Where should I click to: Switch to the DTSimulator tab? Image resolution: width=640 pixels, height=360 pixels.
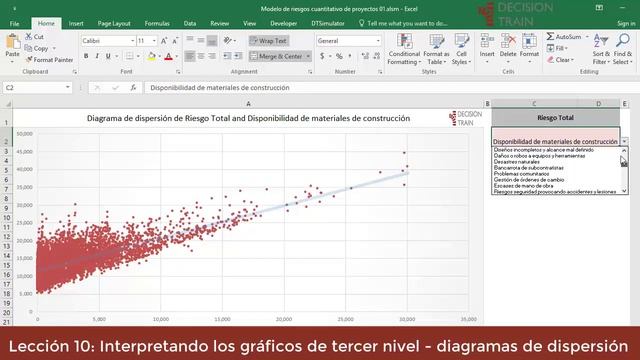coord(328,23)
